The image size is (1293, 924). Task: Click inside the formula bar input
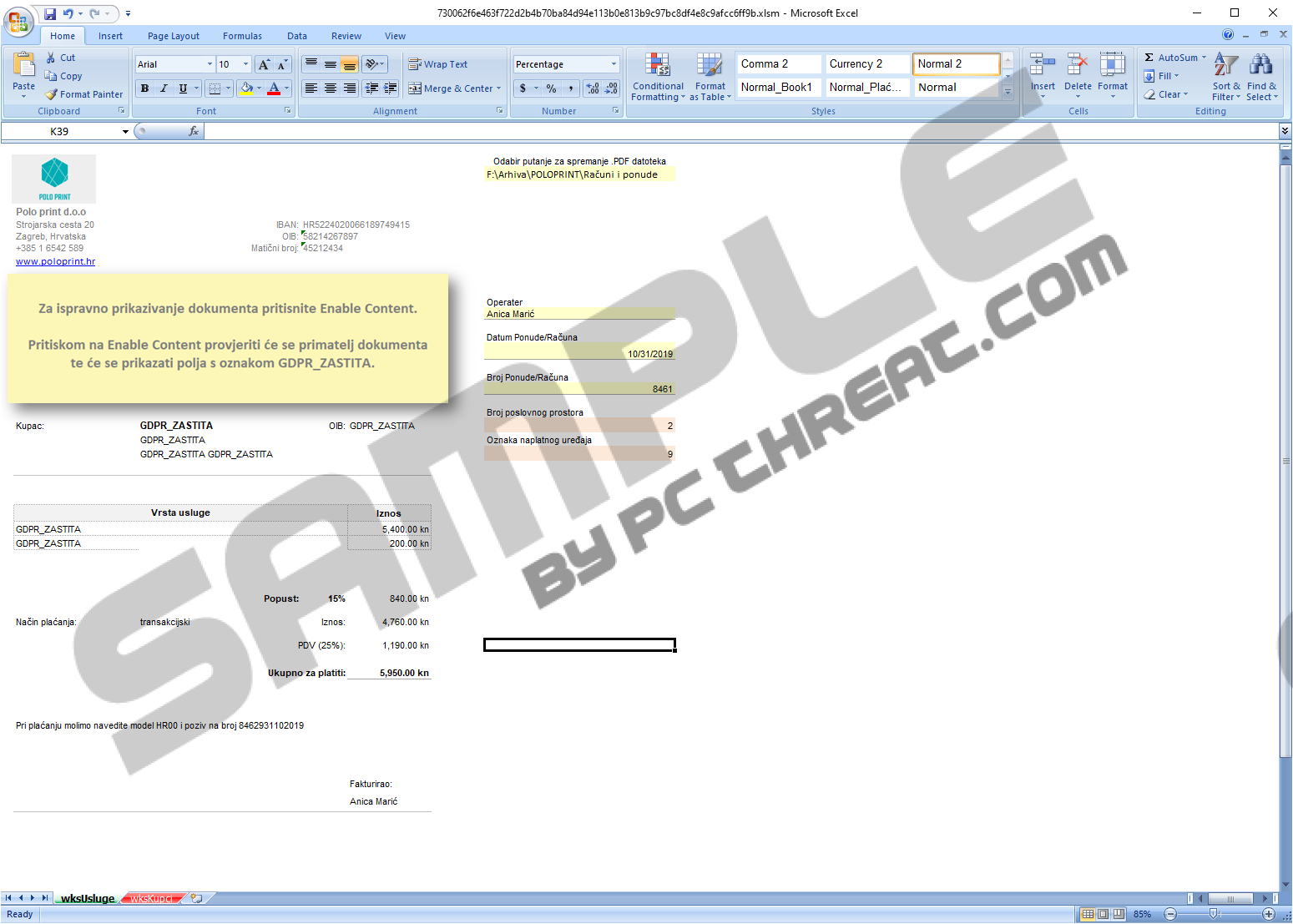pyautogui.click(x=735, y=131)
